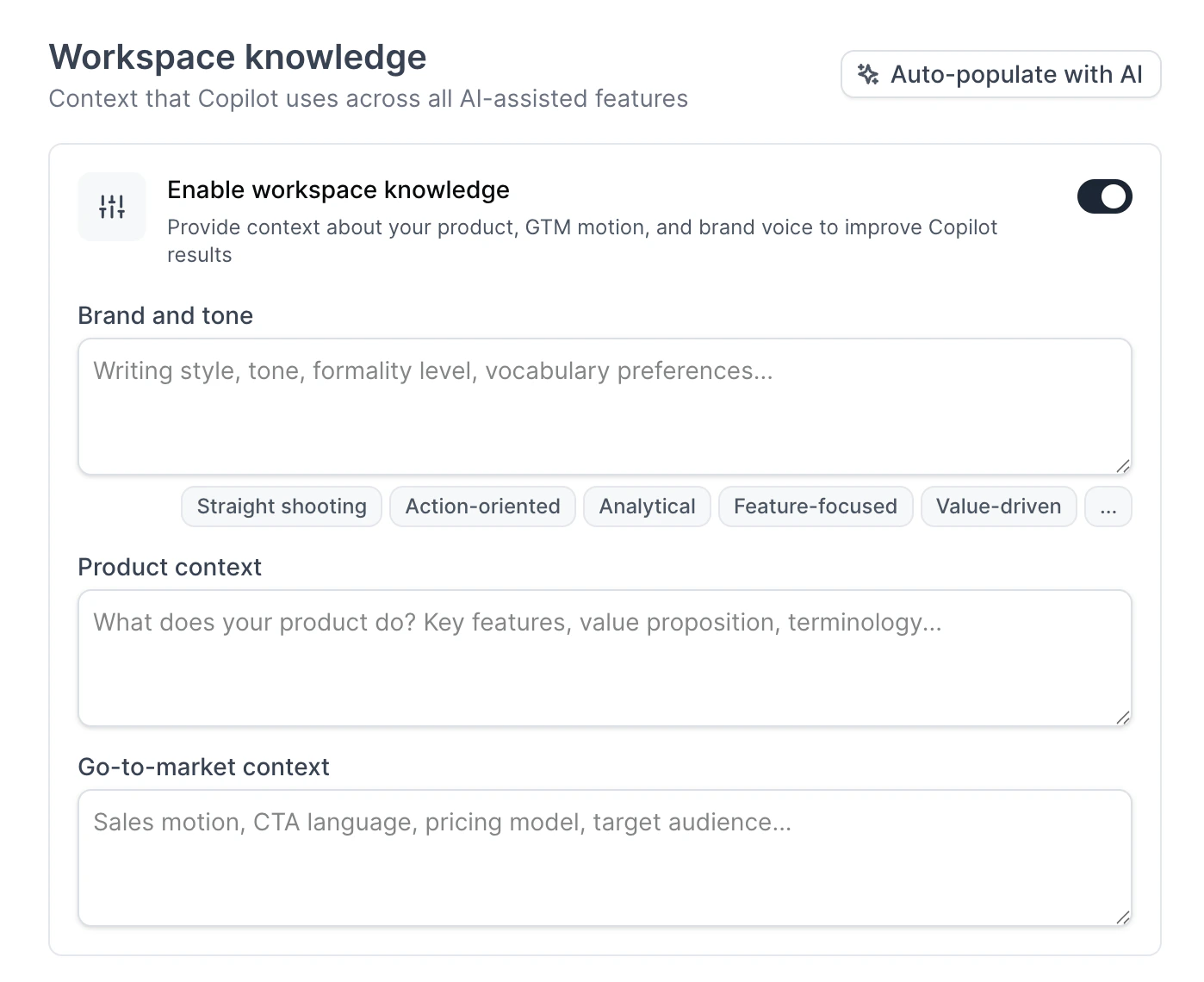Select the Analytical tone chip
This screenshot has width=1204, height=982.
click(647, 507)
